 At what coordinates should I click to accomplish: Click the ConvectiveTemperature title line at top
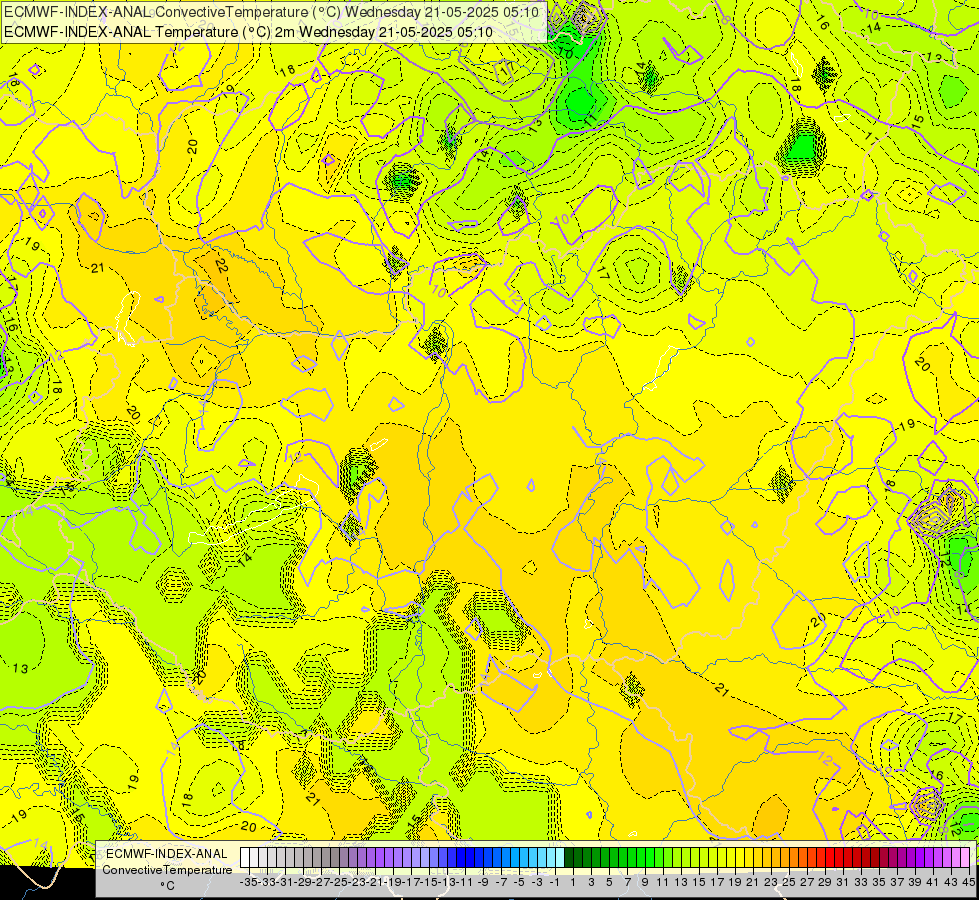point(272,12)
